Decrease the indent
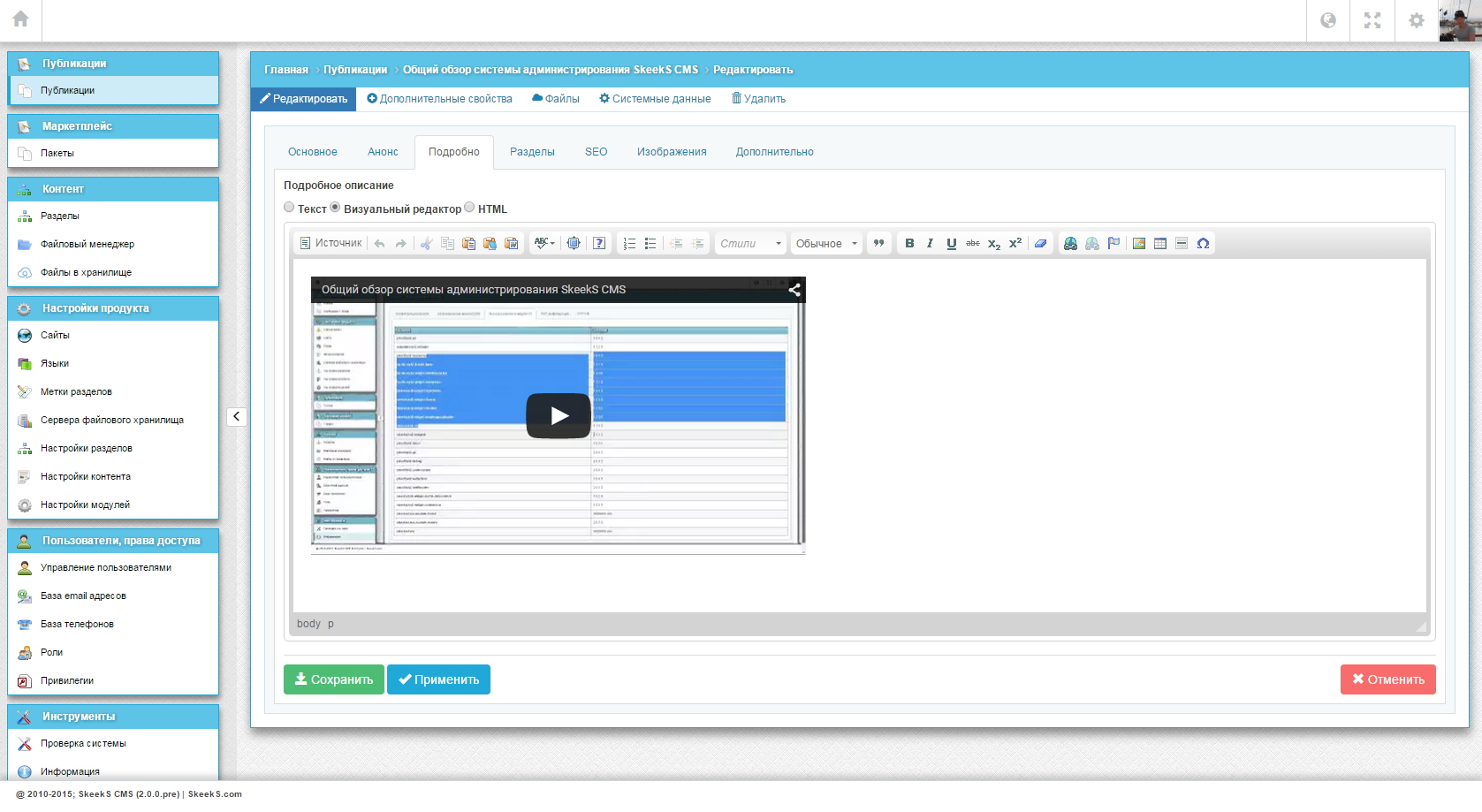This screenshot has height=812, width=1482. 676,243
